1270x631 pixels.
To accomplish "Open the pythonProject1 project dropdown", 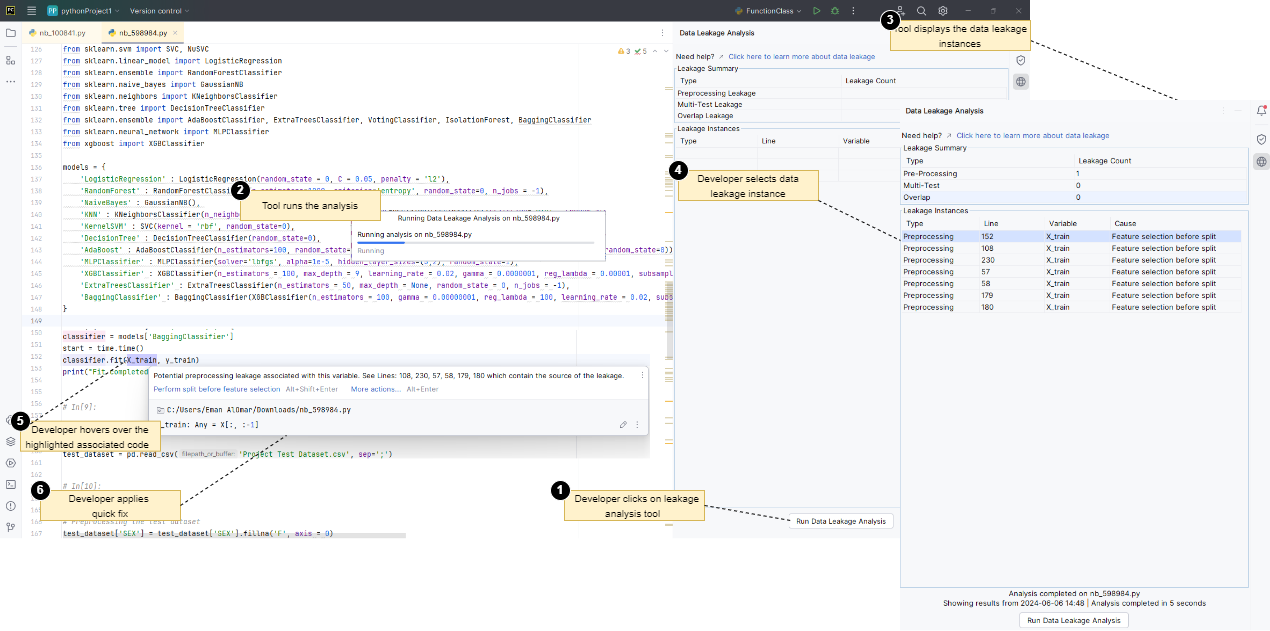I will pos(85,10).
